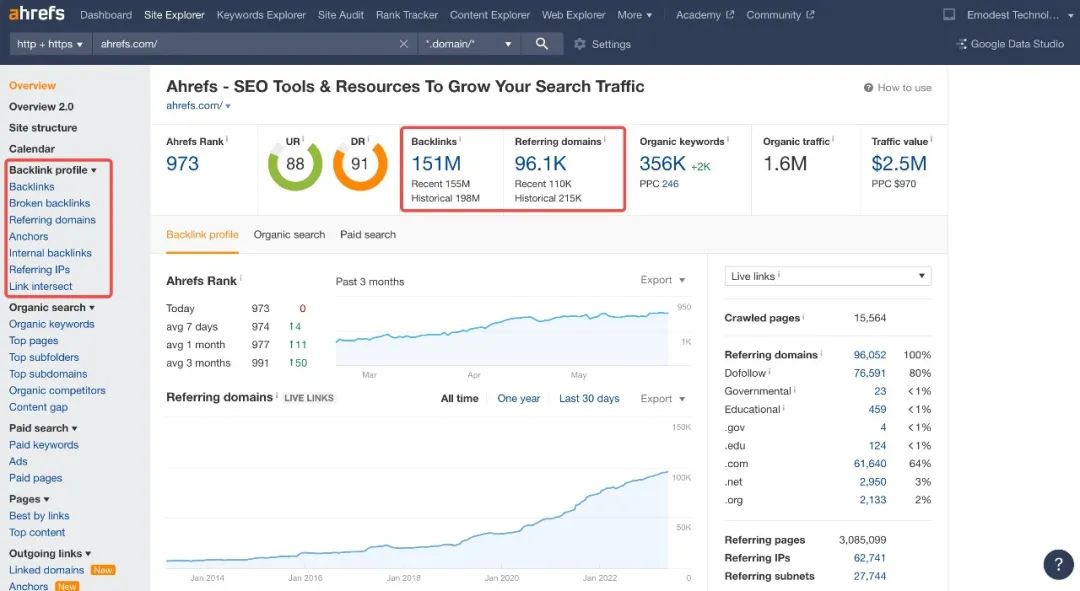The width and height of the screenshot is (1080, 591).
Task: Open Broken backlinks in sidebar
Action: 50,203
